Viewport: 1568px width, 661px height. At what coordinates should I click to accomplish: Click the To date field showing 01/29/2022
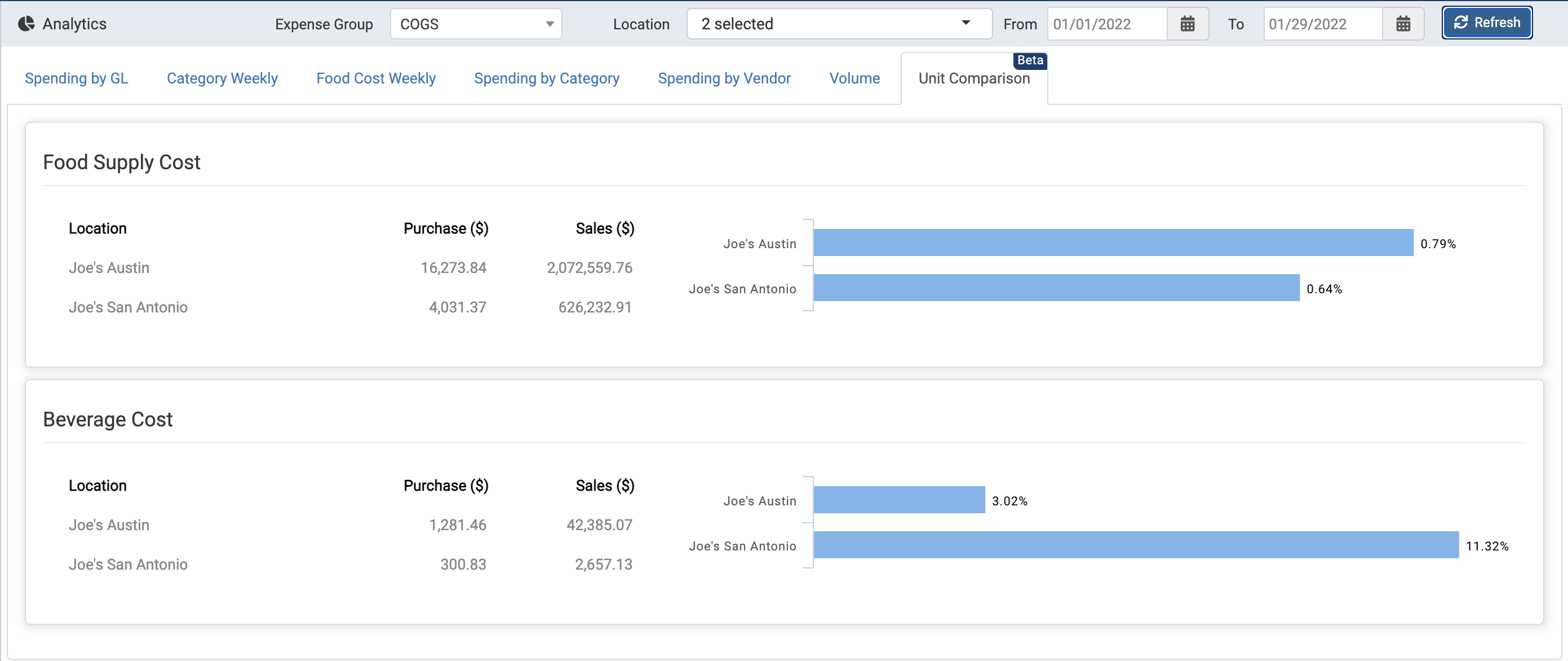click(1322, 24)
